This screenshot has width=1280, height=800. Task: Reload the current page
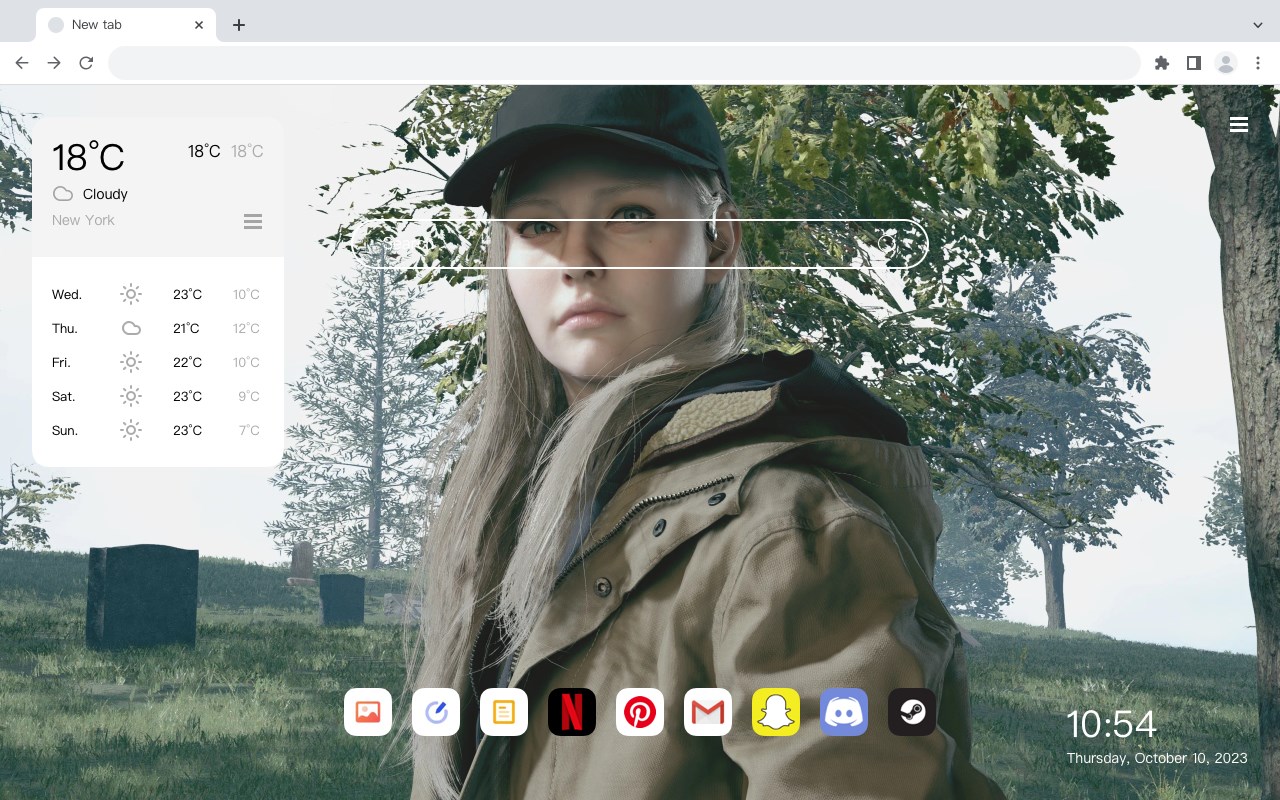click(86, 63)
